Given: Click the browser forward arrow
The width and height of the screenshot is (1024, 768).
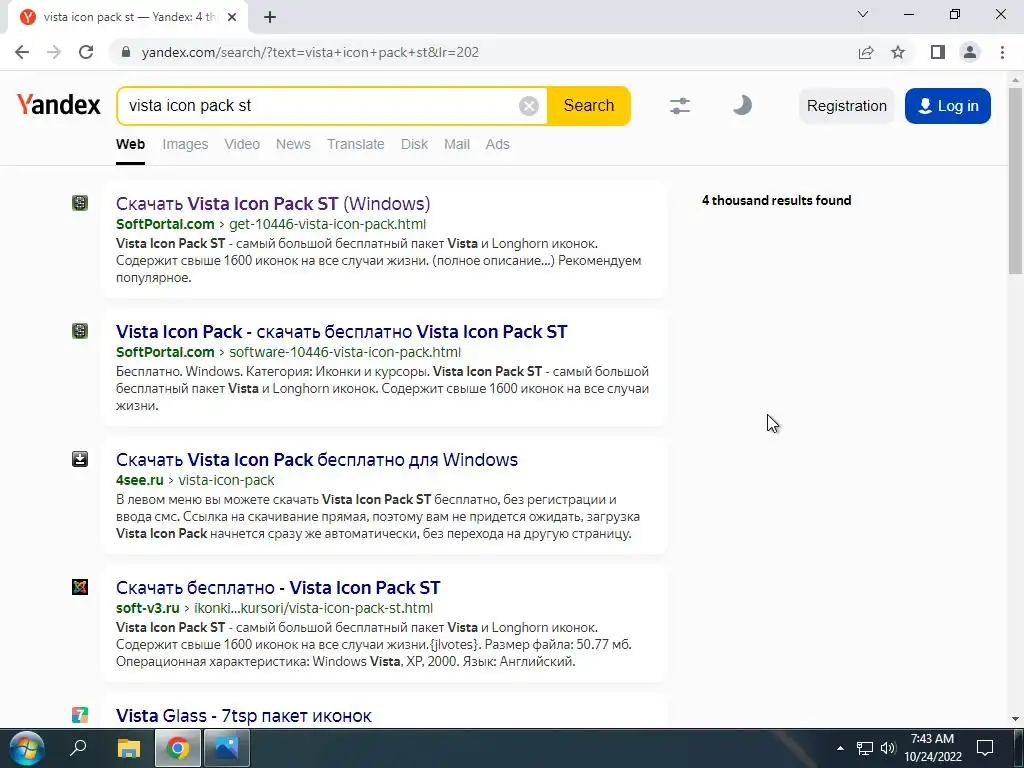Looking at the screenshot, I should [x=54, y=52].
